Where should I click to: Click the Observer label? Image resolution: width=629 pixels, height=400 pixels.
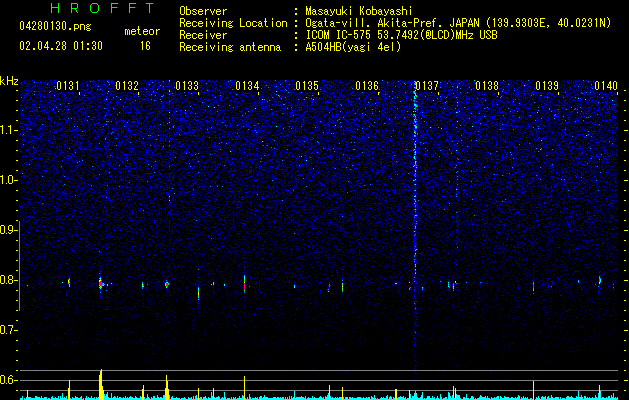[x=203, y=11]
